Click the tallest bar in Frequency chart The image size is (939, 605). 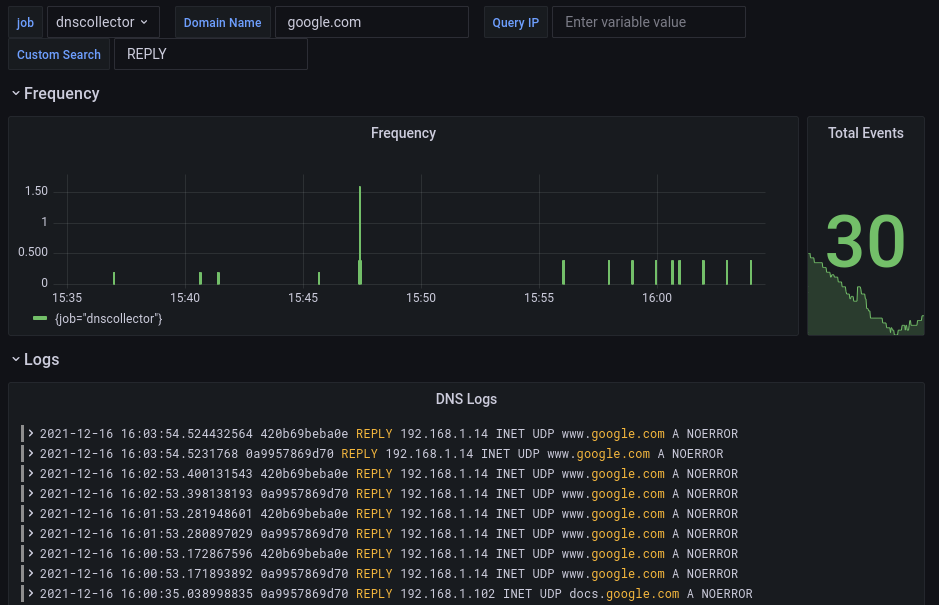coord(360,230)
